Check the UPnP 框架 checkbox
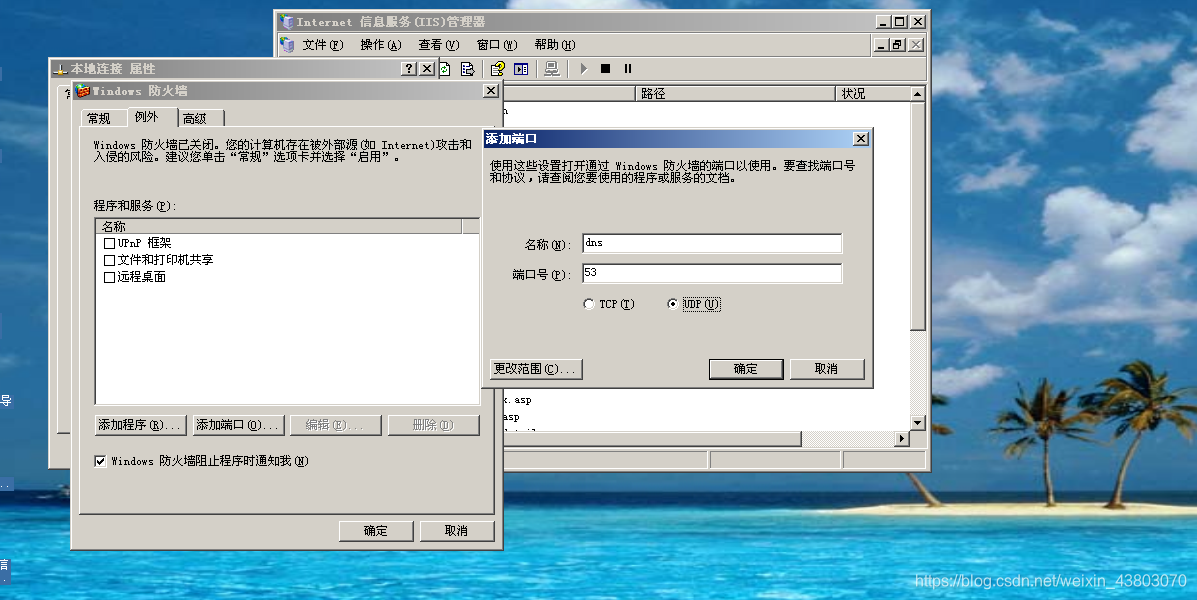1197x600 pixels. (x=109, y=244)
